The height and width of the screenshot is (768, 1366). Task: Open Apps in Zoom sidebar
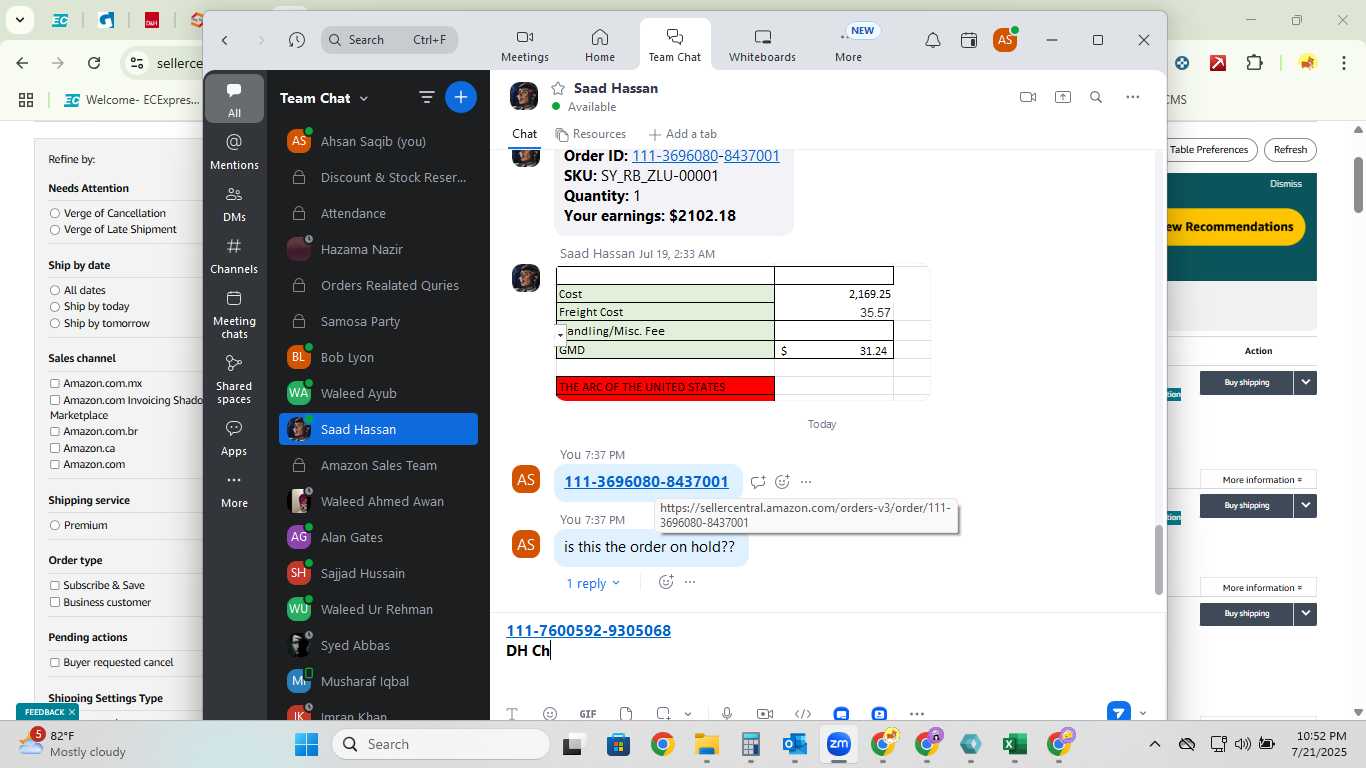click(234, 437)
